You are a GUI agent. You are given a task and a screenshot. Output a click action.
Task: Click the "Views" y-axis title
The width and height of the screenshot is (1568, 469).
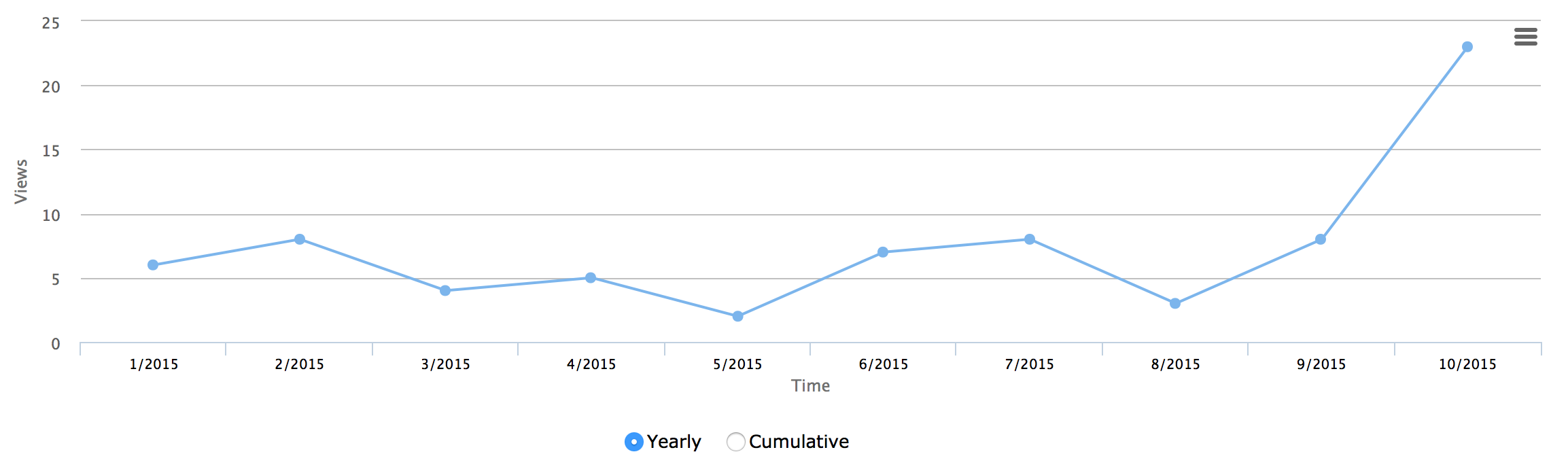pos(21,181)
